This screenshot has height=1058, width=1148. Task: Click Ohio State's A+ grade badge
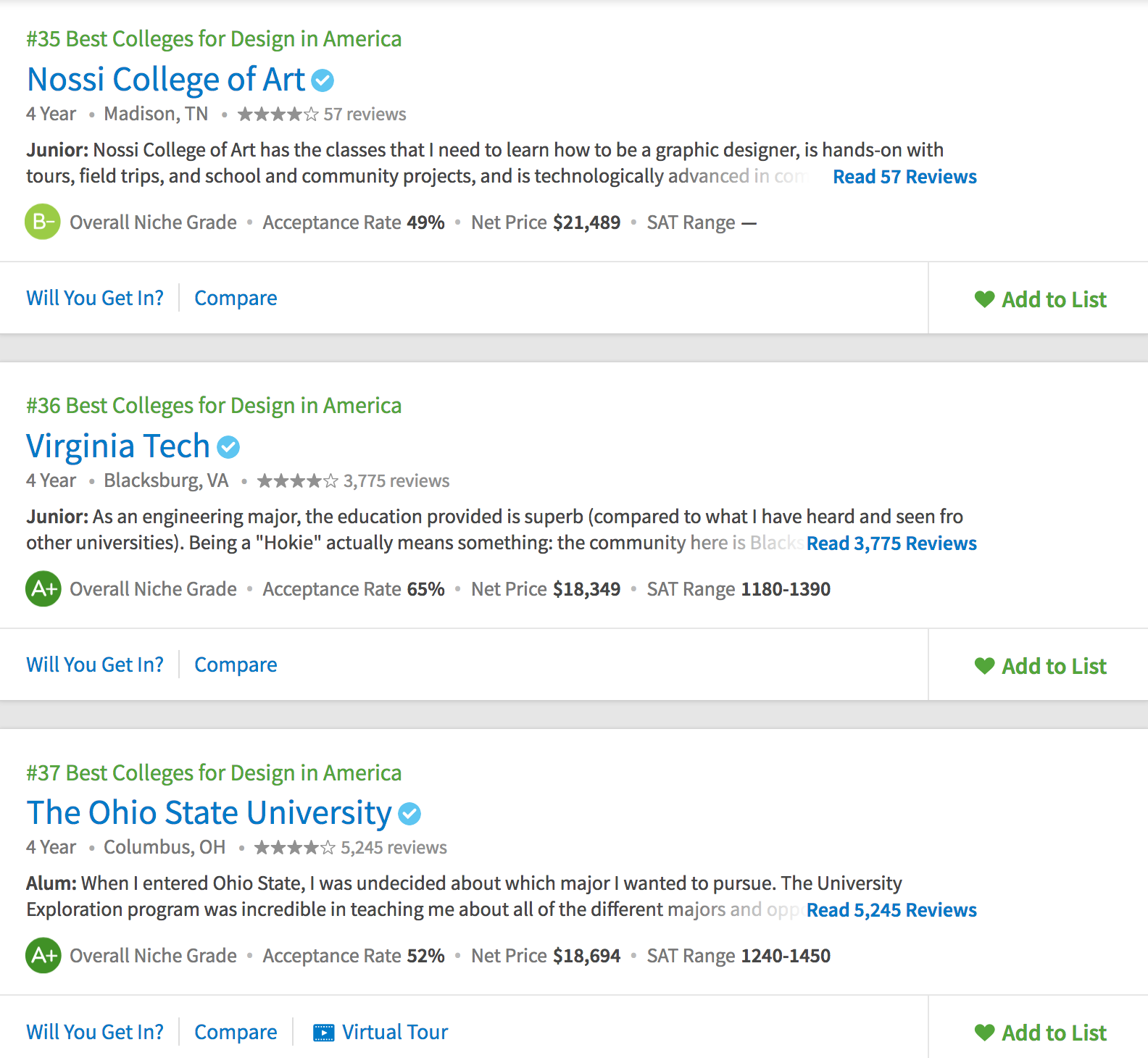point(43,955)
